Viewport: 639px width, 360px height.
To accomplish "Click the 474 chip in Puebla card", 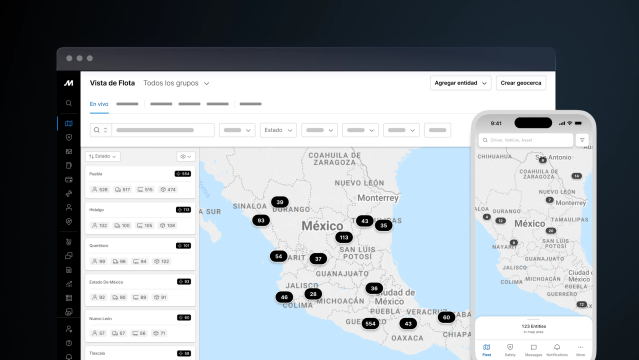I will [168, 190].
